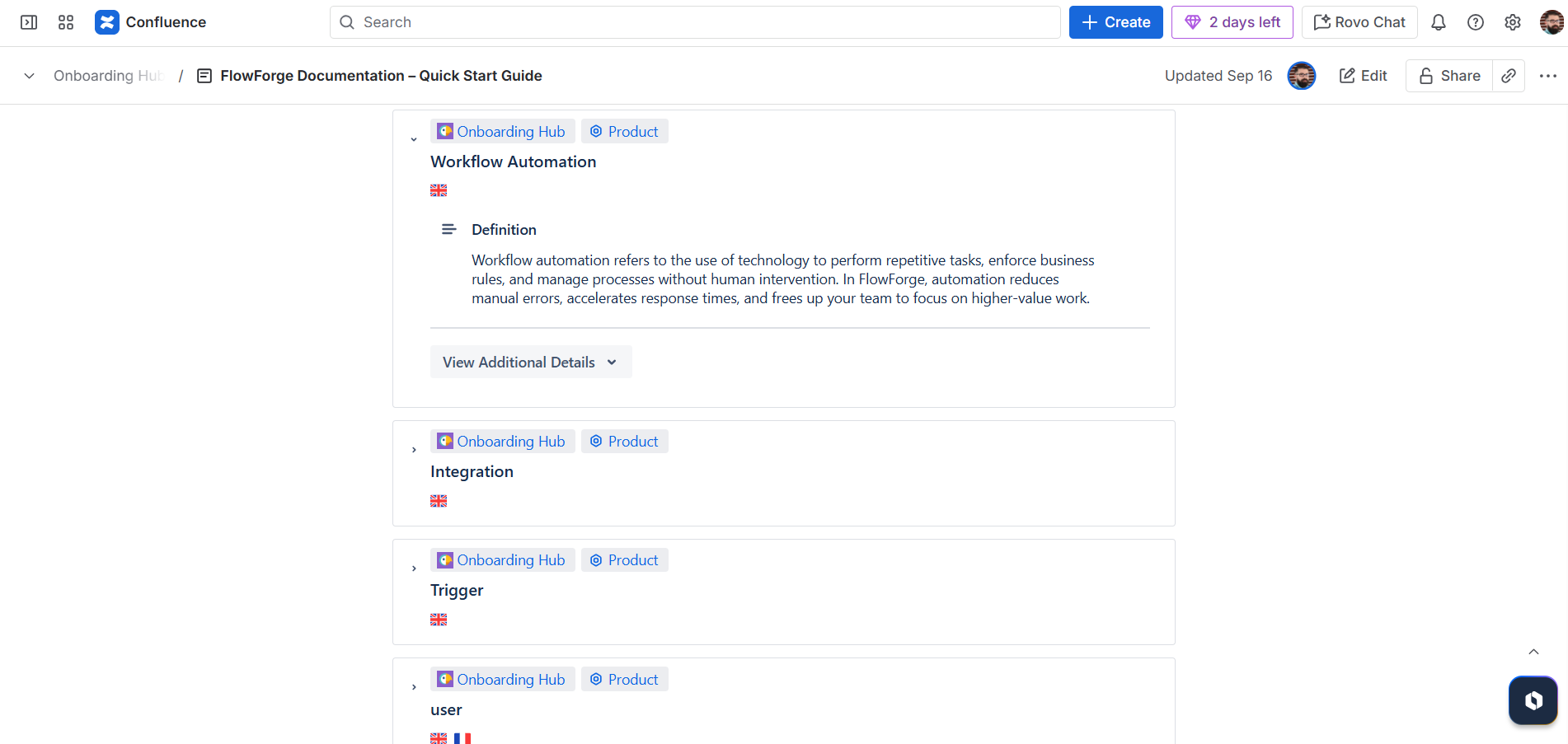Screen dimensions: 1568x744
Task: Switch the 'user' term to French
Action: point(462,737)
